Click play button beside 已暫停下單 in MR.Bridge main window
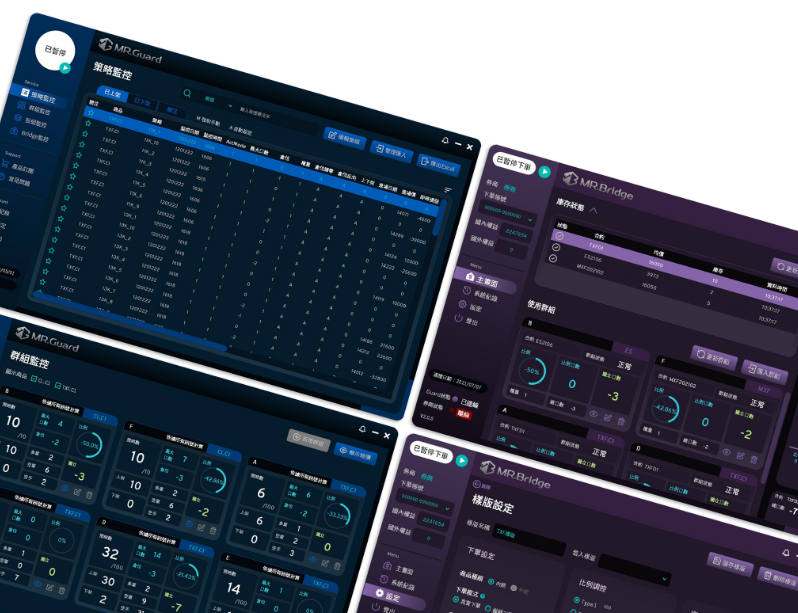798x613 pixels. pos(545,172)
